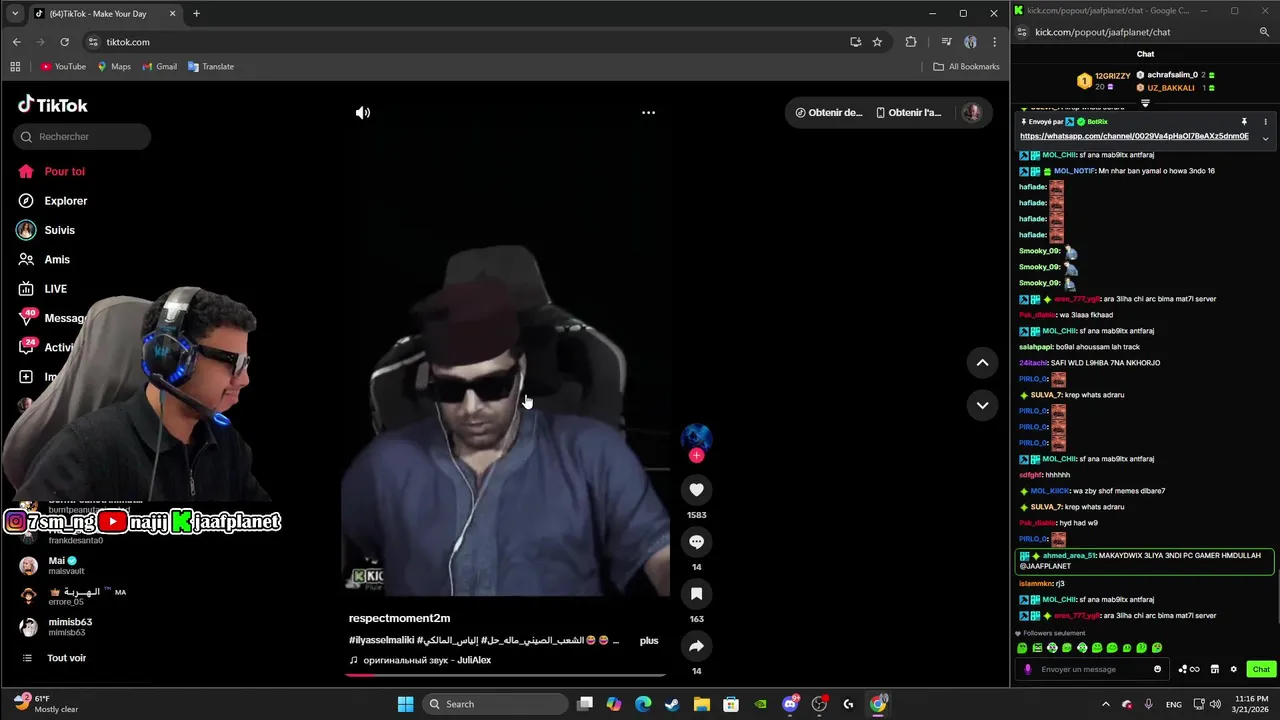The width and height of the screenshot is (1280, 720).
Task: Show hidden system tray icons
Action: [x=1105, y=704]
